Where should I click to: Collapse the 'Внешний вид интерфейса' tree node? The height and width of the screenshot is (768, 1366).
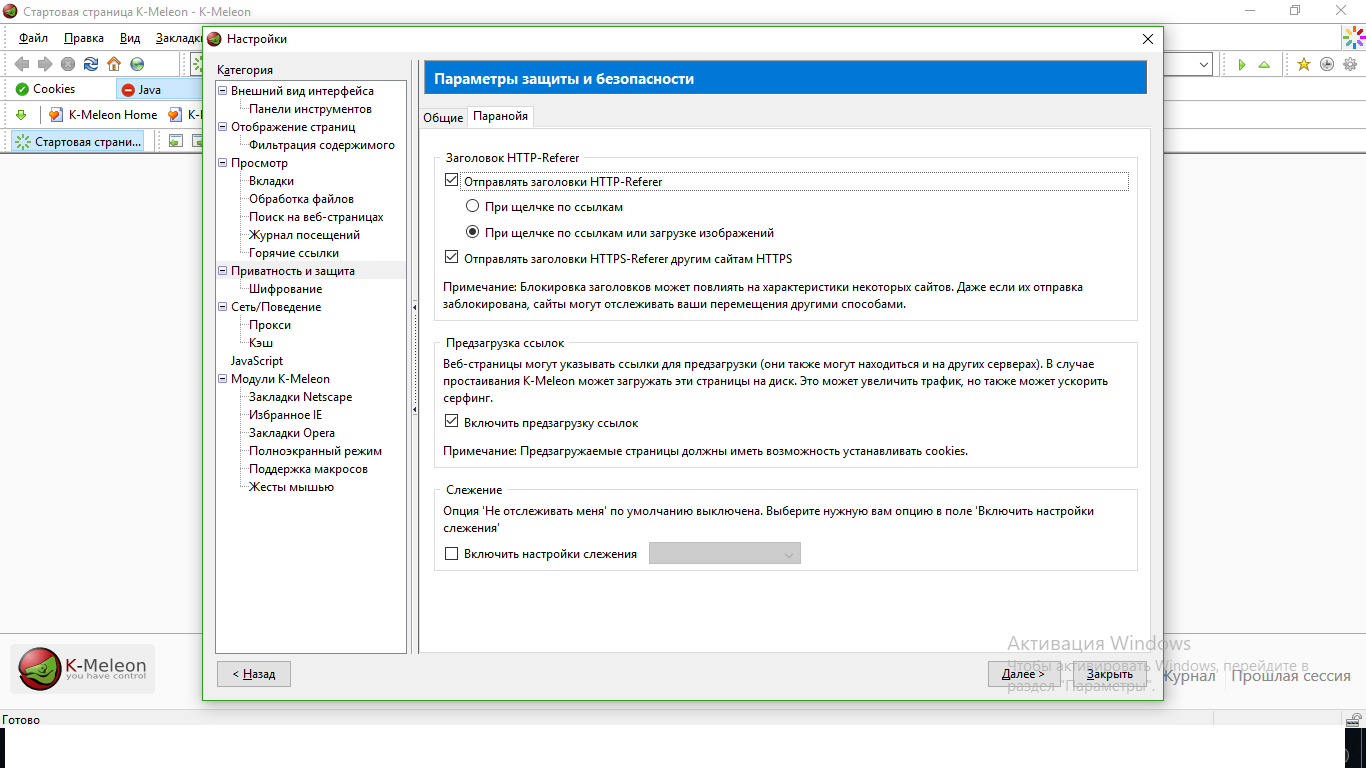click(222, 91)
